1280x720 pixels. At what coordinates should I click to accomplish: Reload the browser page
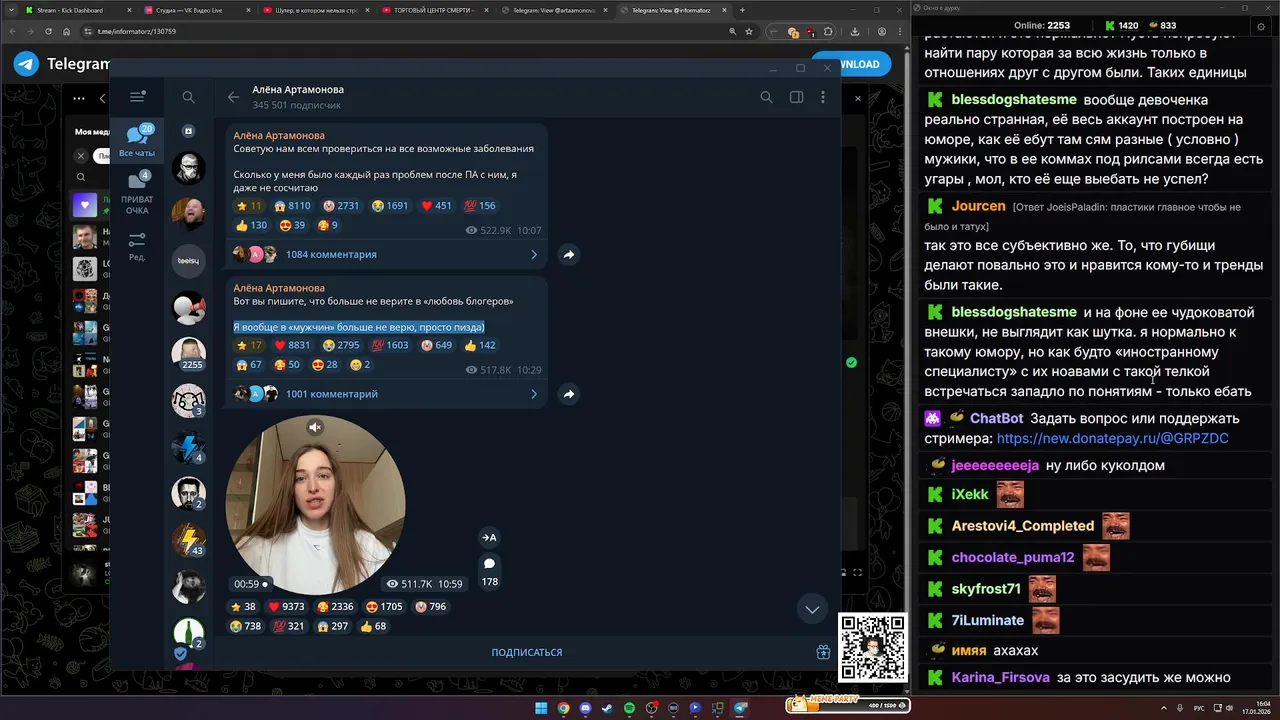[48, 32]
